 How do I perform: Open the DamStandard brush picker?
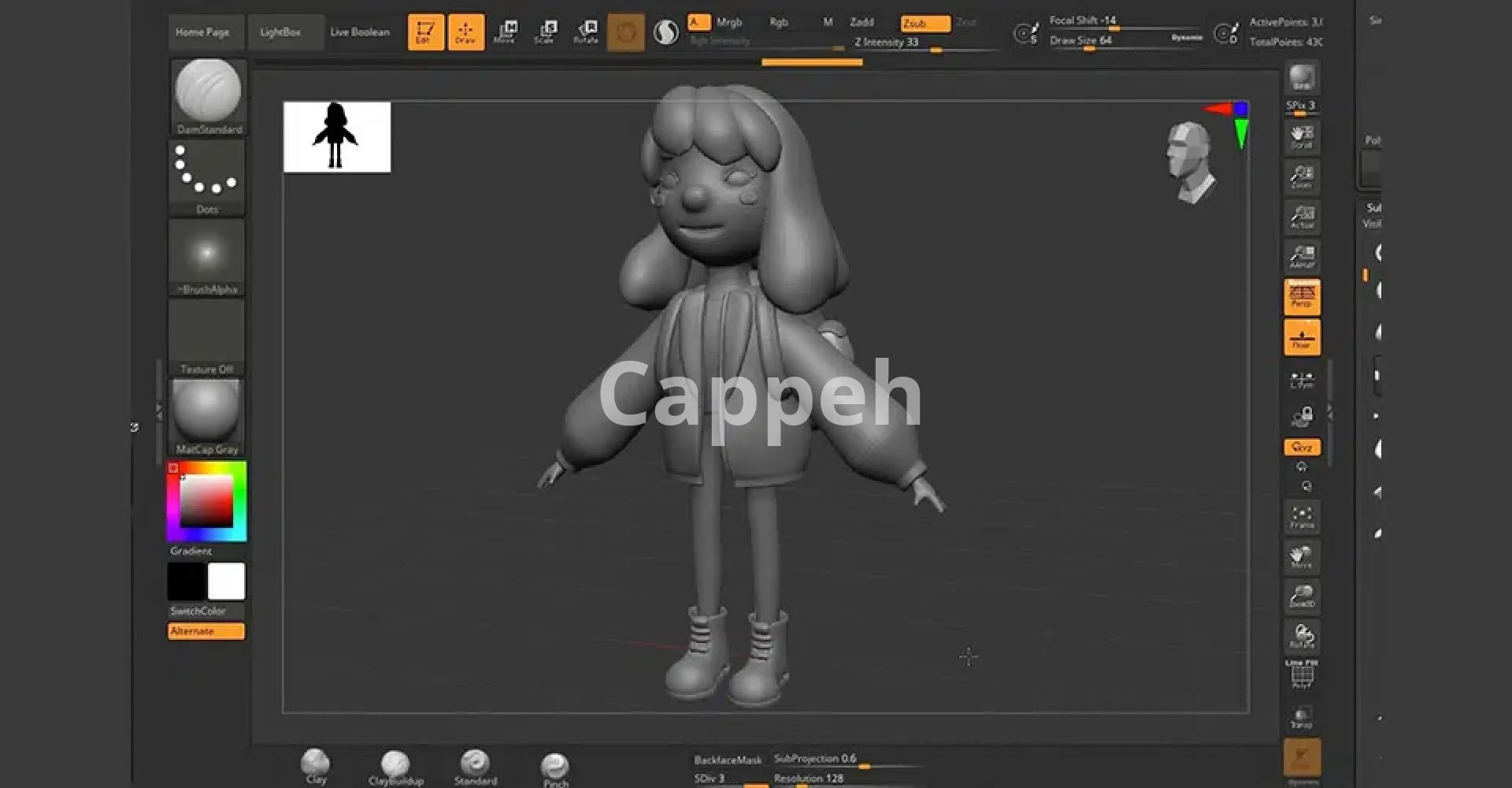(208, 96)
